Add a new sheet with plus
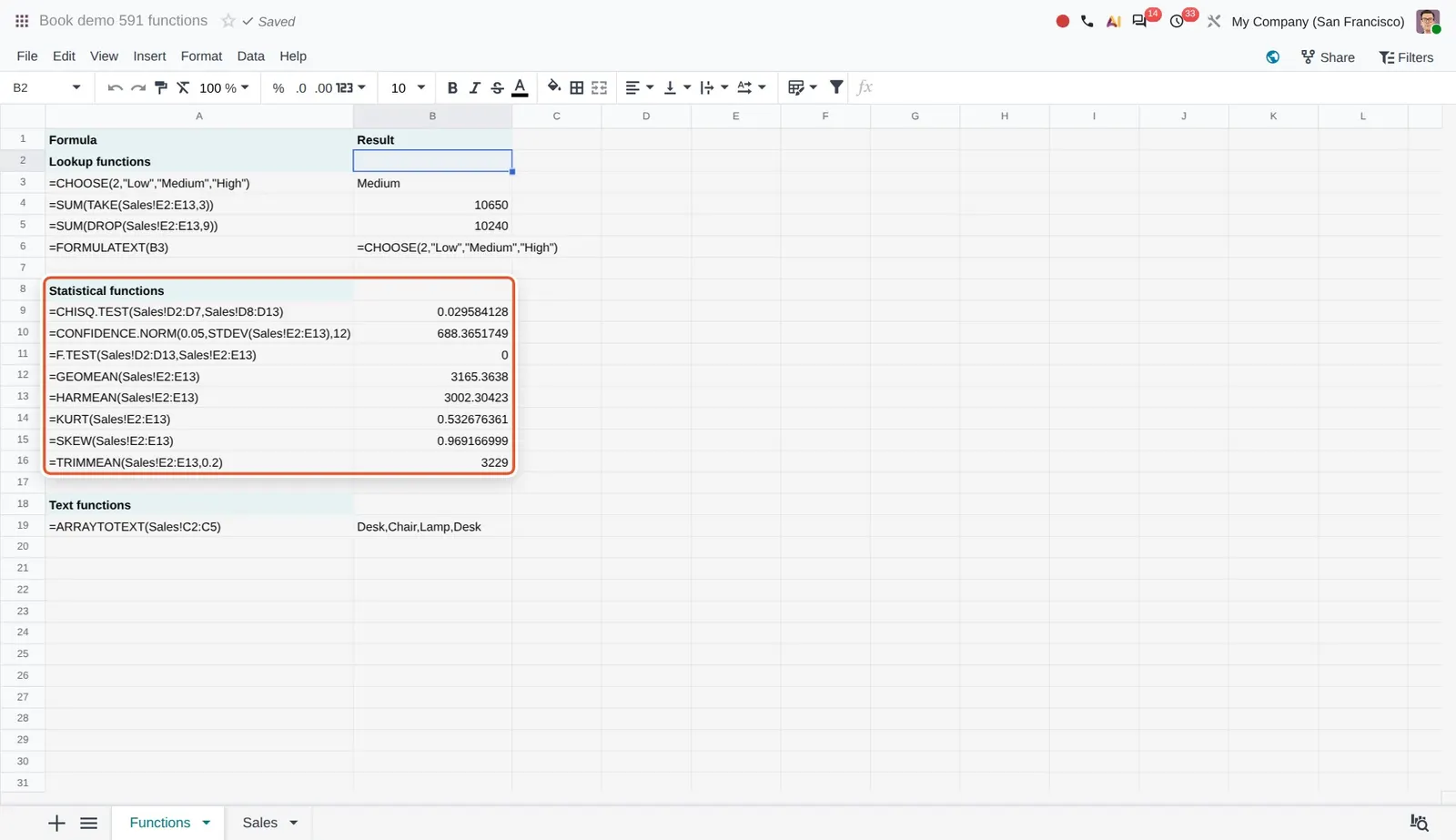The image size is (1456, 840). [56, 824]
